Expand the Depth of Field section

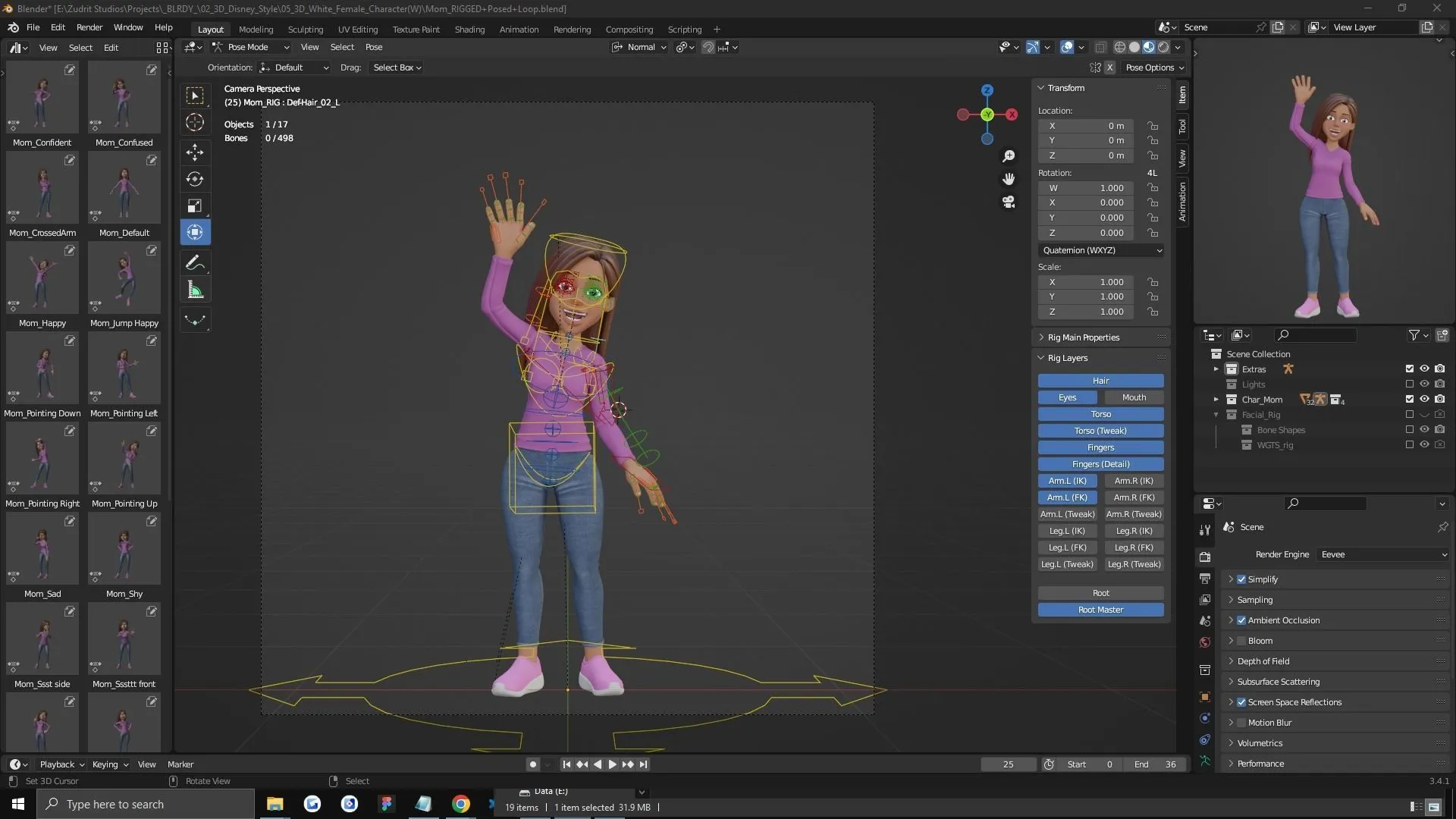click(1230, 661)
